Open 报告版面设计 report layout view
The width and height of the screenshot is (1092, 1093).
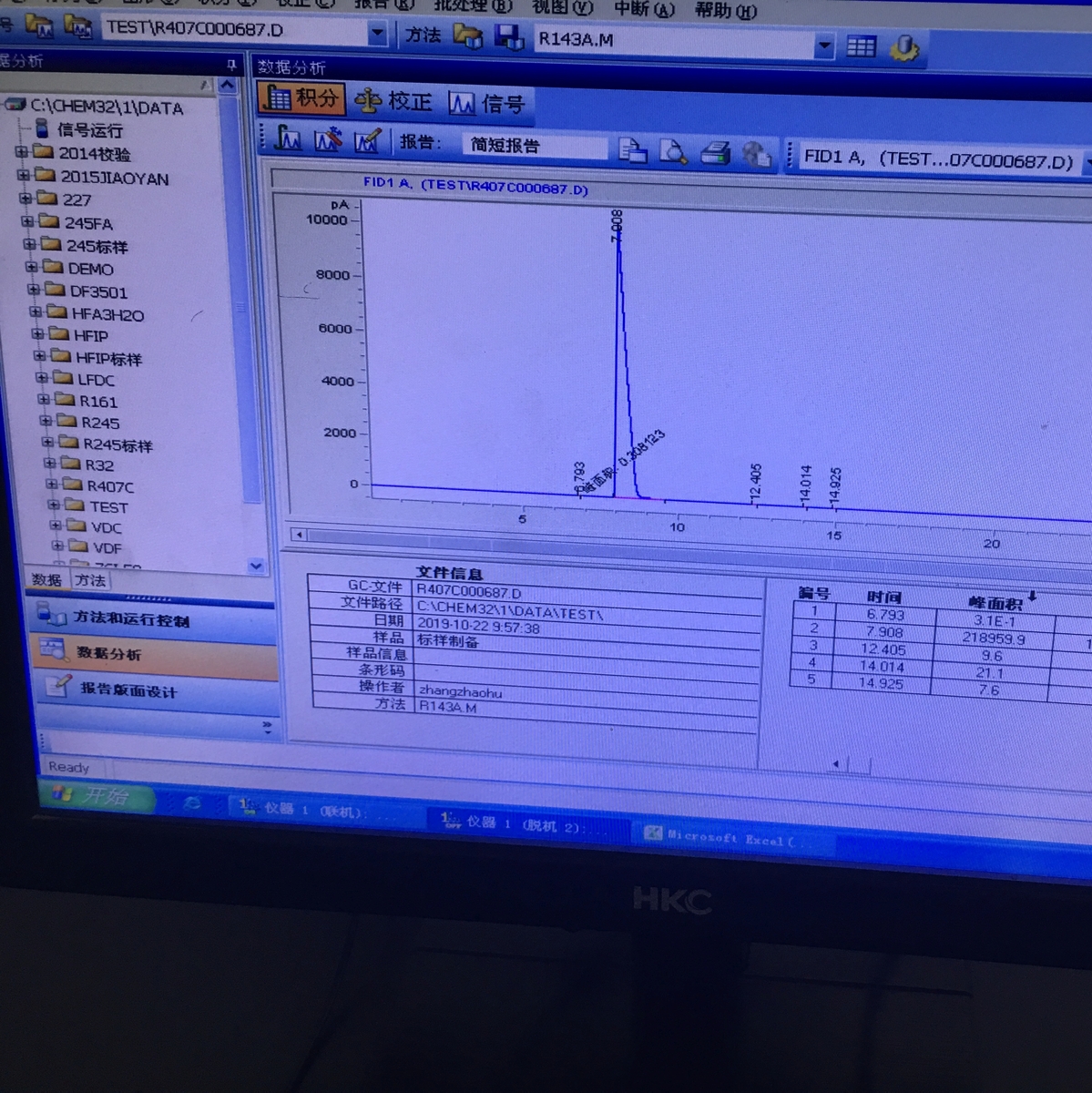tap(128, 690)
